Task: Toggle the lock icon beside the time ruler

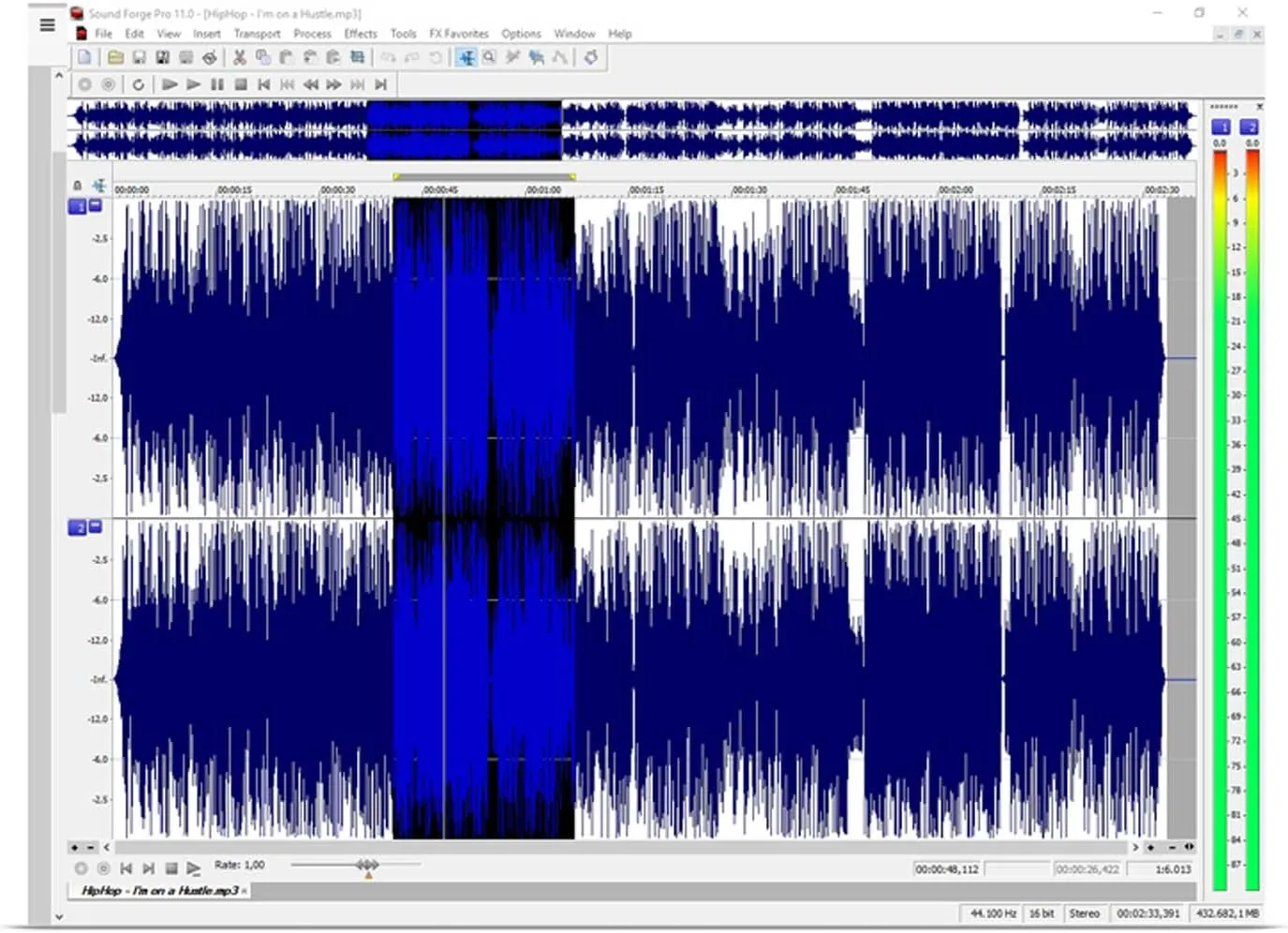Action: tap(79, 185)
